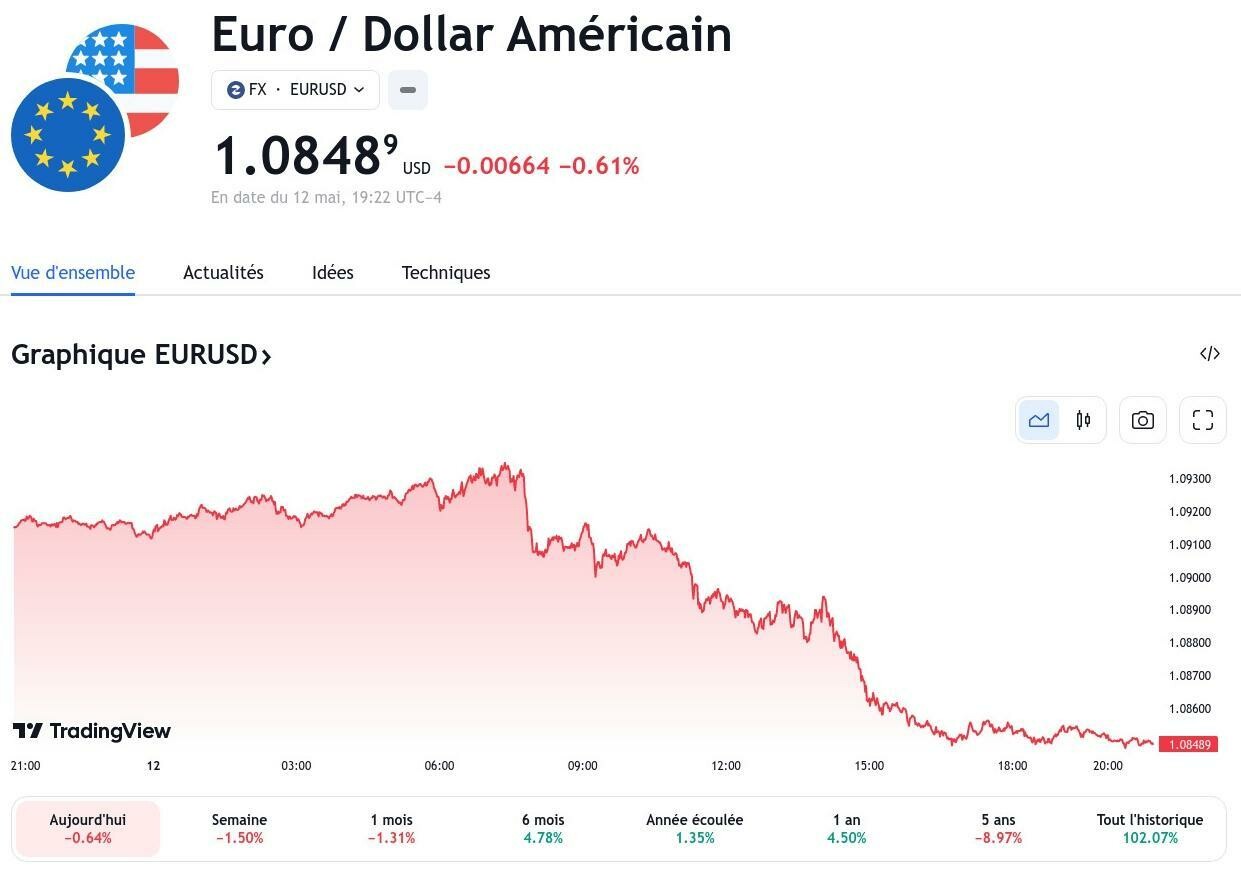Image resolution: width=1241 pixels, height=873 pixels.
Task: Click the 12:00 time axis marker
Action: point(726,766)
